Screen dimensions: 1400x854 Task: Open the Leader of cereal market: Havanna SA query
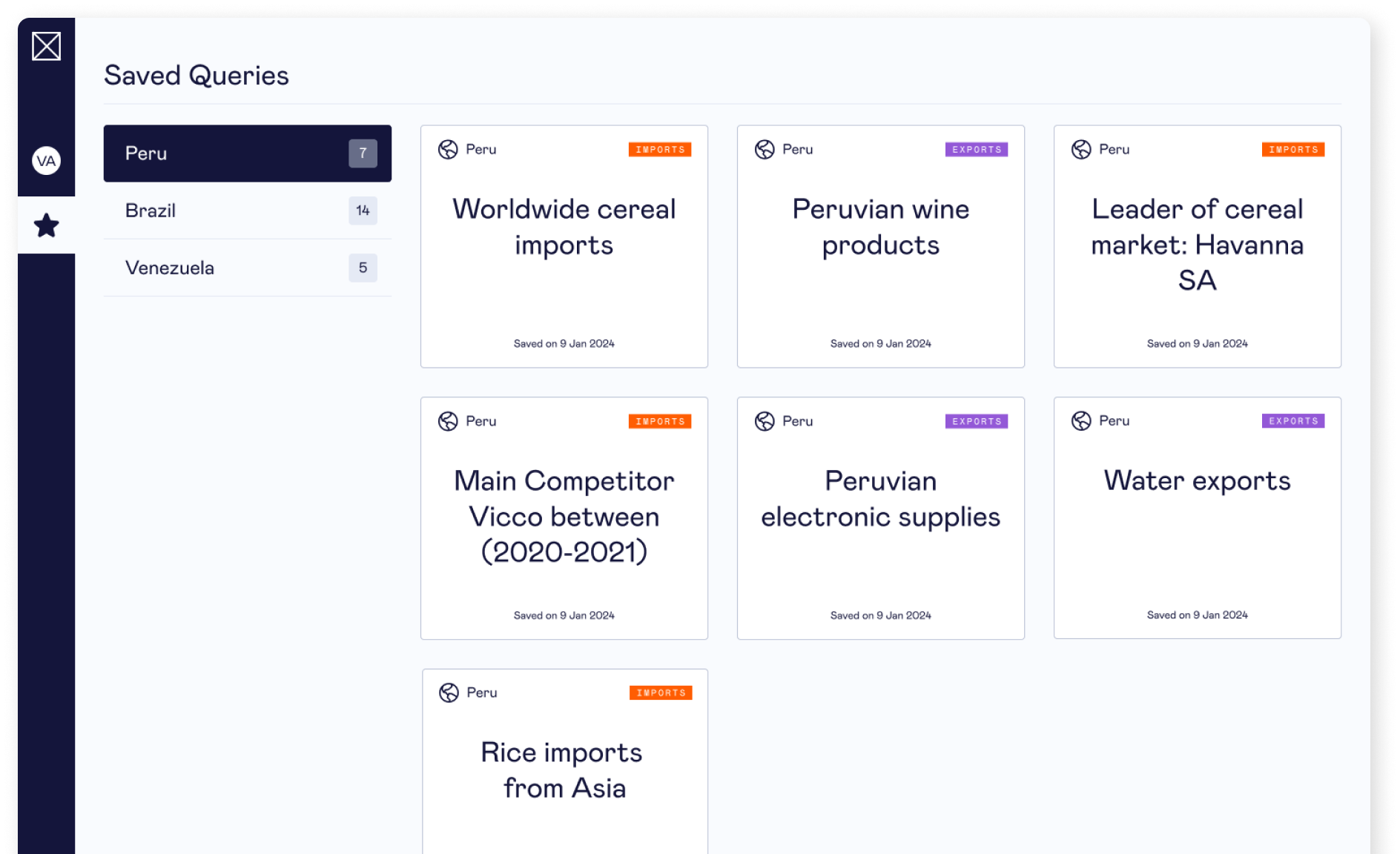click(x=1197, y=245)
